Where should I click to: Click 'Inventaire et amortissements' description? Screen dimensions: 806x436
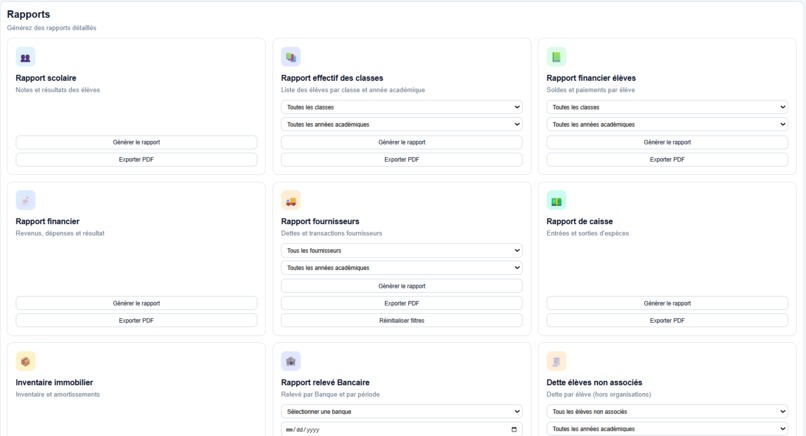click(58, 394)
